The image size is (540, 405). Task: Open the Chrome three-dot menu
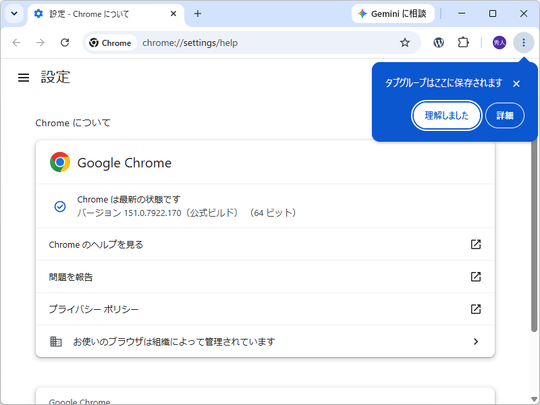point(523,43)
